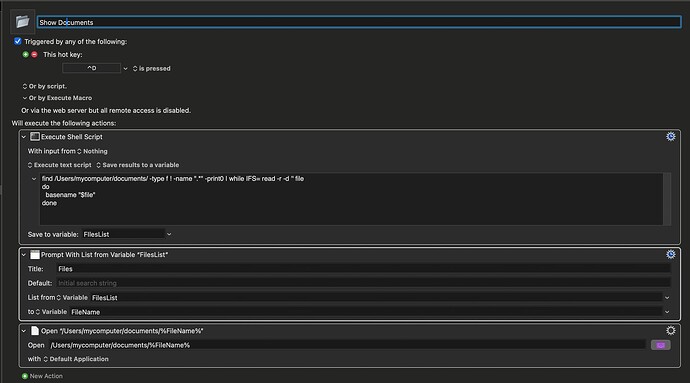Click the List from variable FilesList field
The width and height of the screenshot is (690, 383).
[x=376, y=298]
